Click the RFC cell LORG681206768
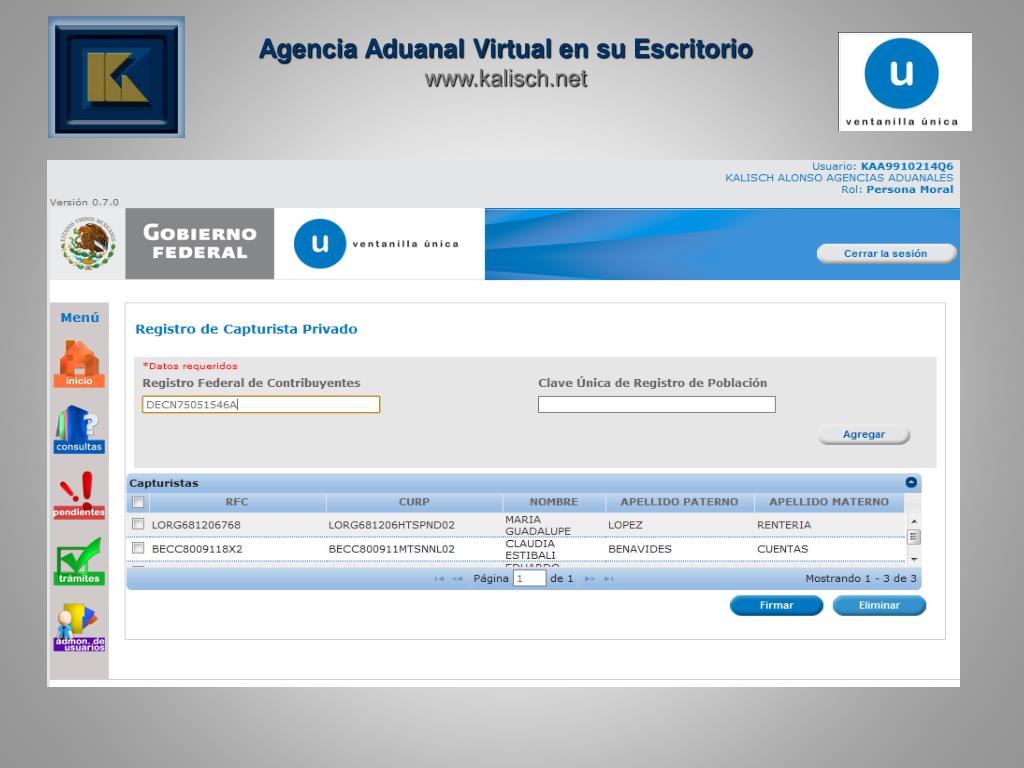Screen dimensions: 1024x768 (196, 525)
